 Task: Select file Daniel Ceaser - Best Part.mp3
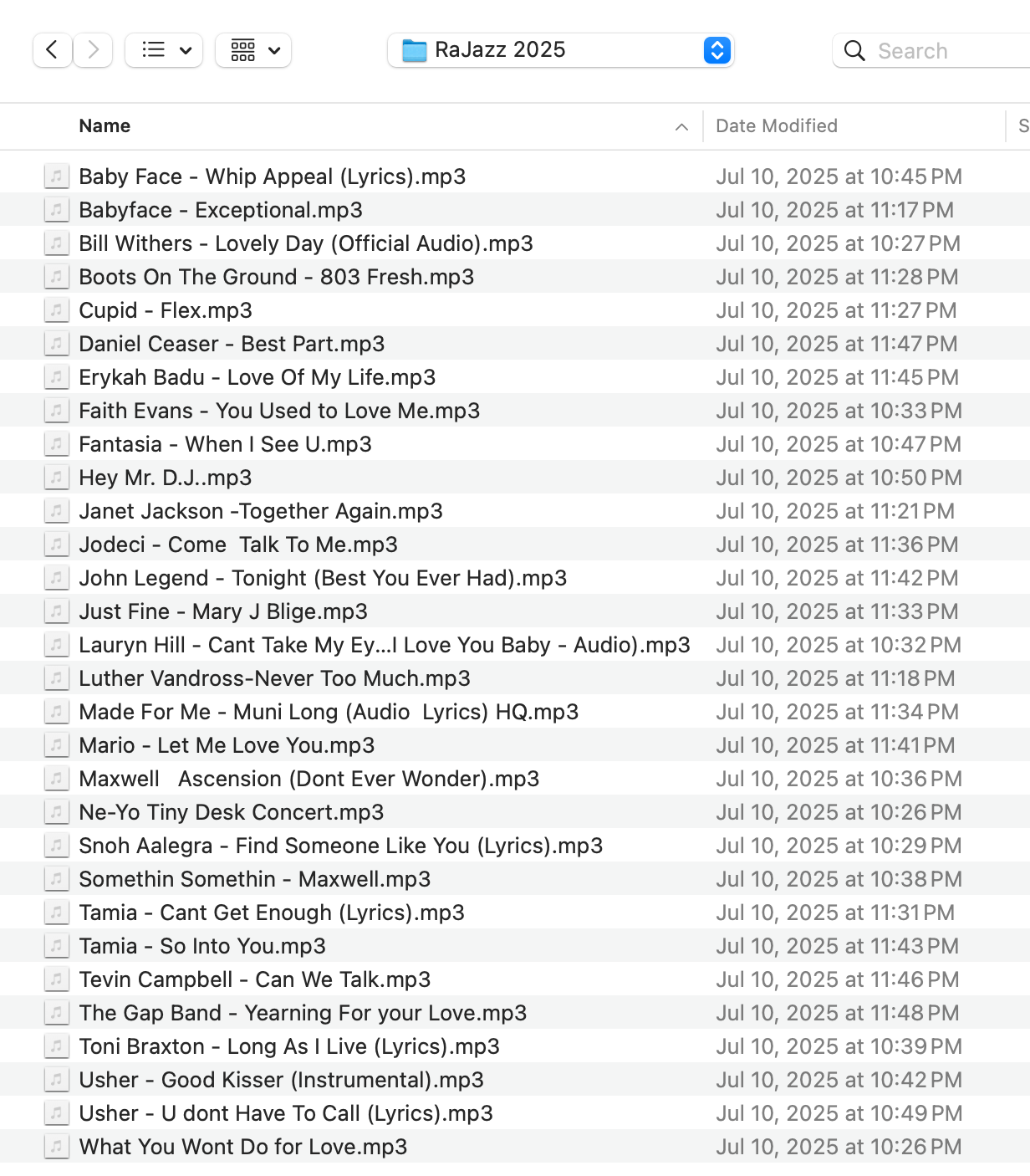point(232,344)
